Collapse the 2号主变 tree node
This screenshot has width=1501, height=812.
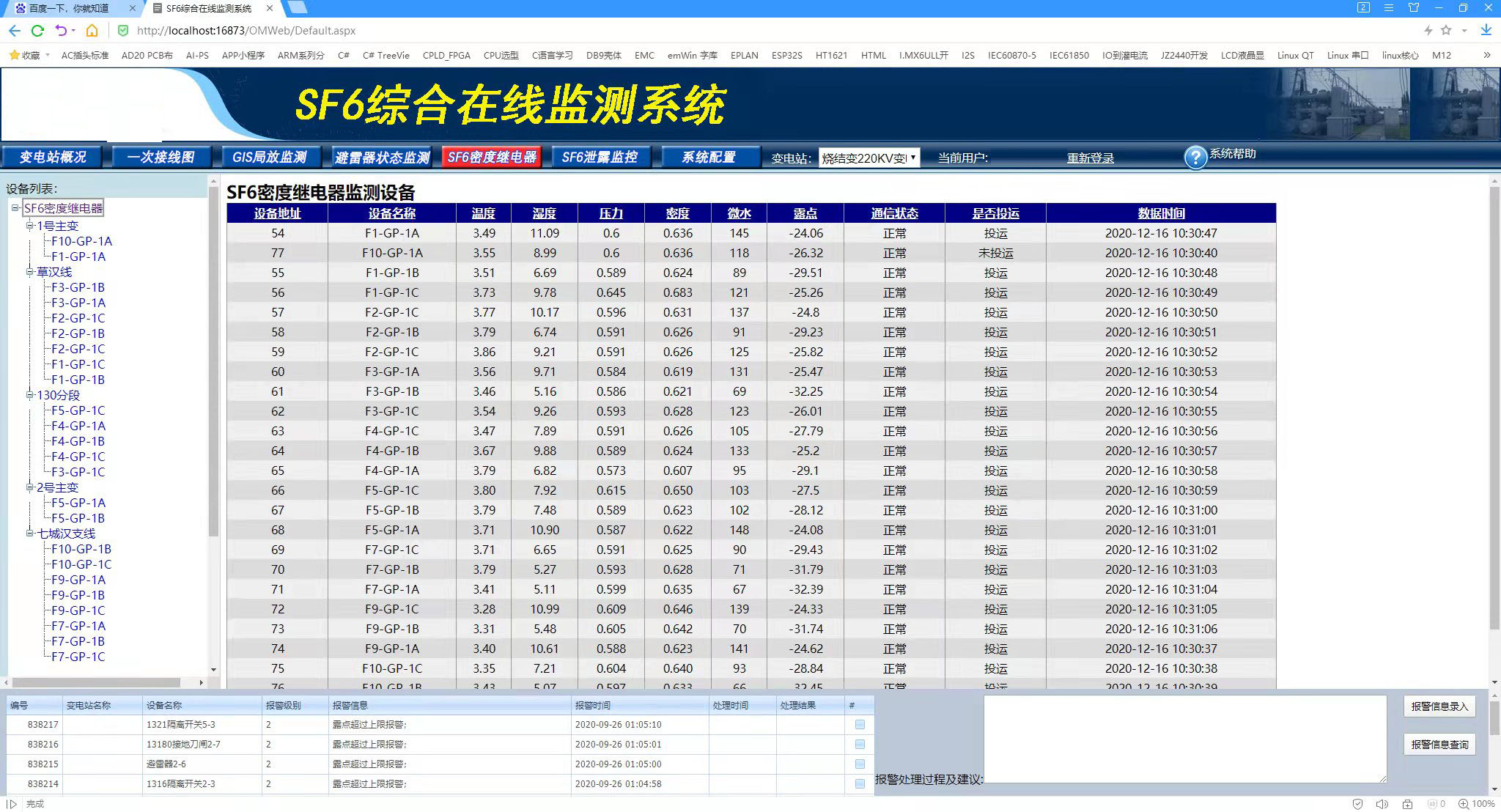tap(30, 487)
